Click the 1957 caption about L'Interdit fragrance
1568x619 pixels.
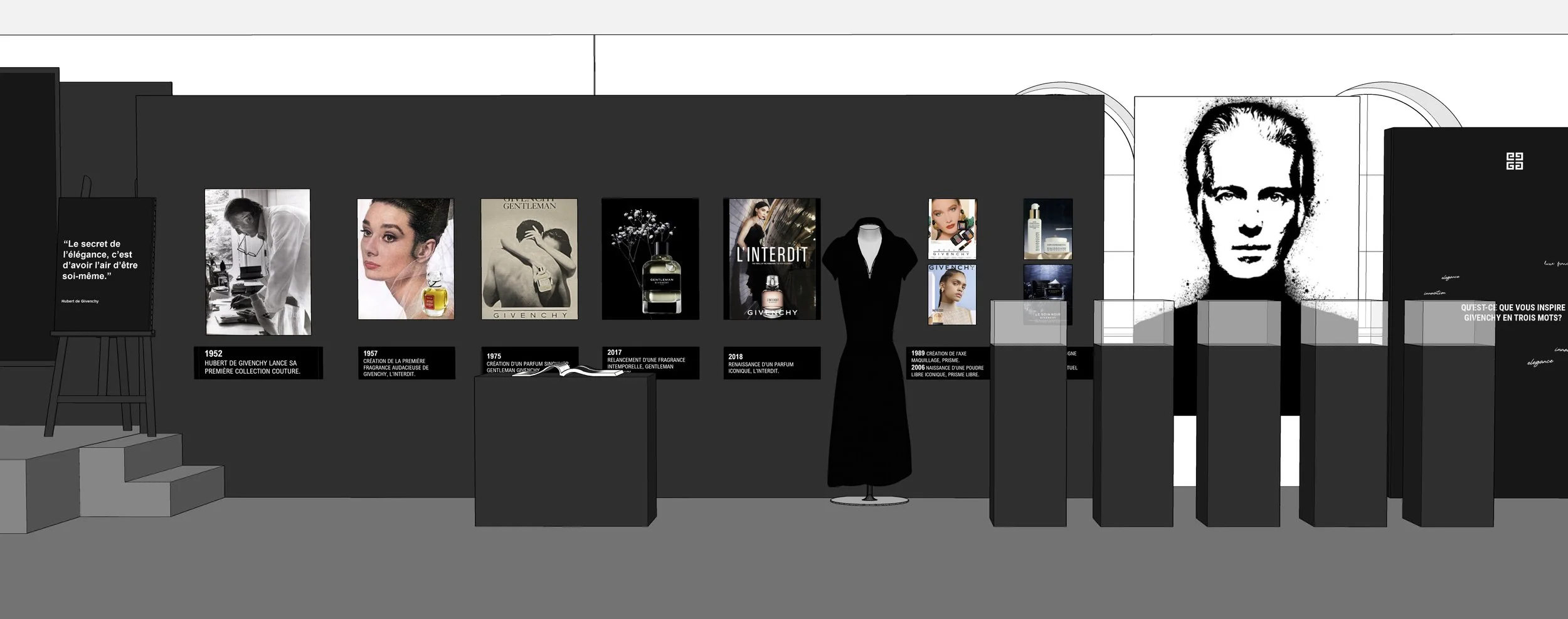coord(406,363)
